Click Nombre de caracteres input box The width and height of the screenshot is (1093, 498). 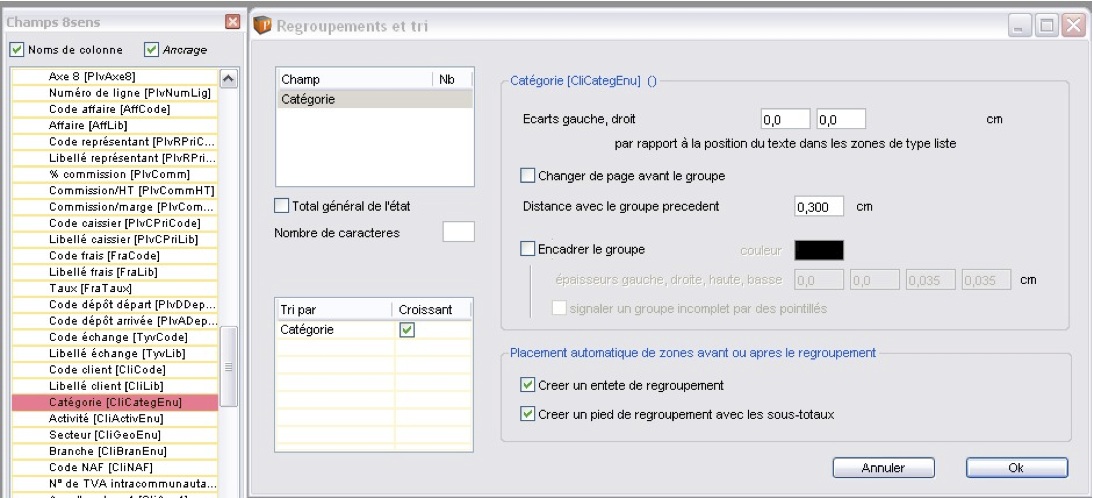click(459, 232)
